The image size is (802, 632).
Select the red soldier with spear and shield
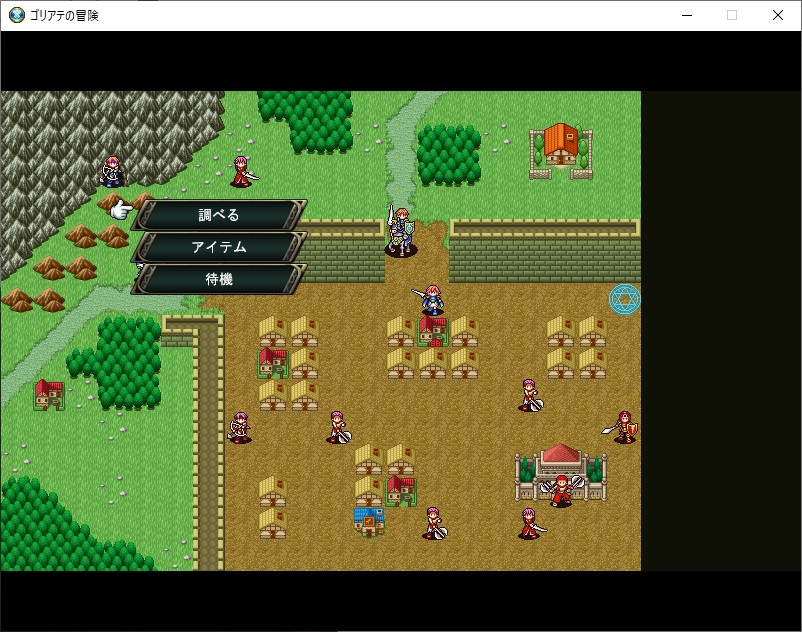click(621, 427)
